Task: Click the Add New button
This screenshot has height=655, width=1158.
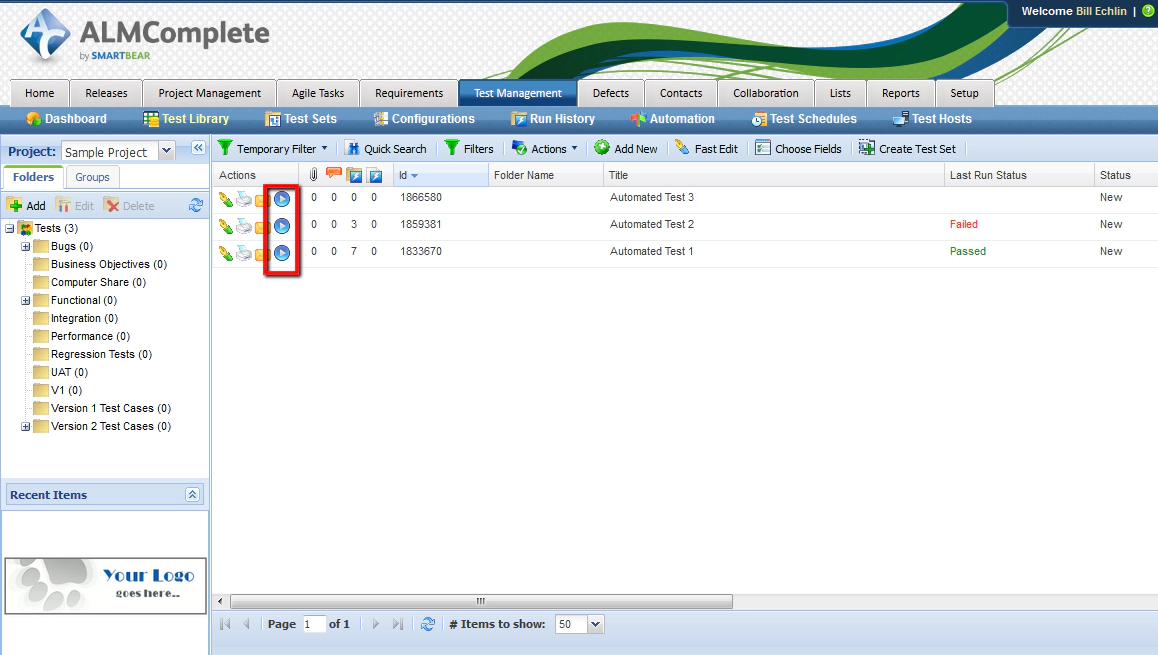Action: pyautogui.click(x=627, y=148)
